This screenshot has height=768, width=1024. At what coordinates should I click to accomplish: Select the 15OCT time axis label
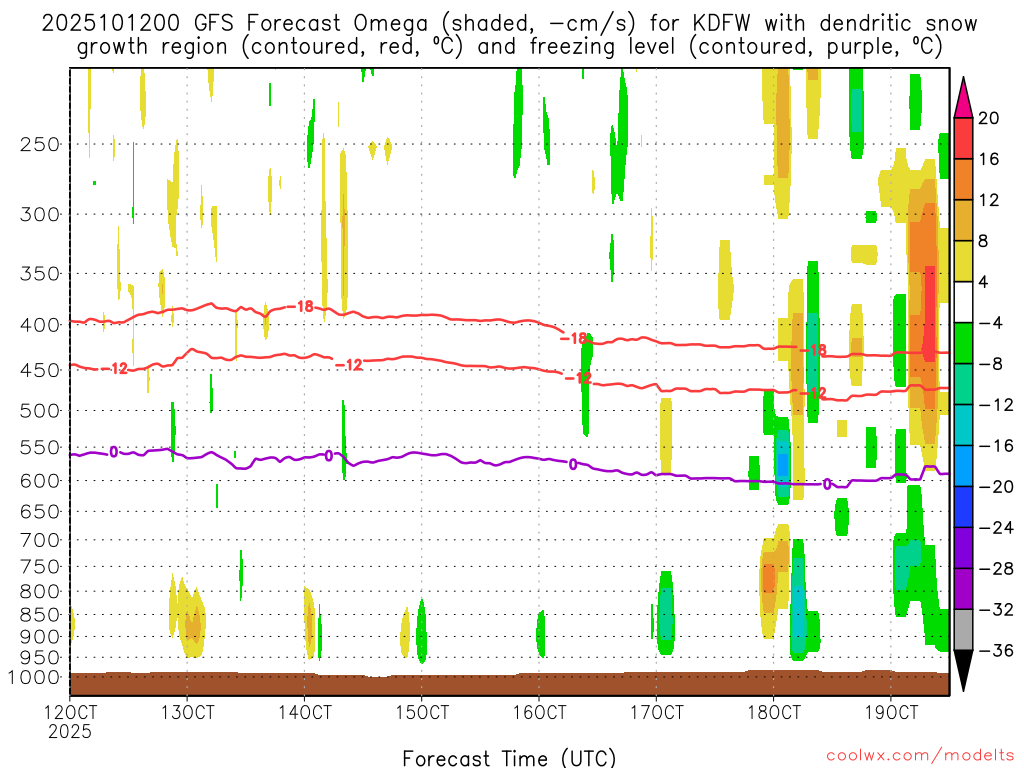click(x=421, y=713)
